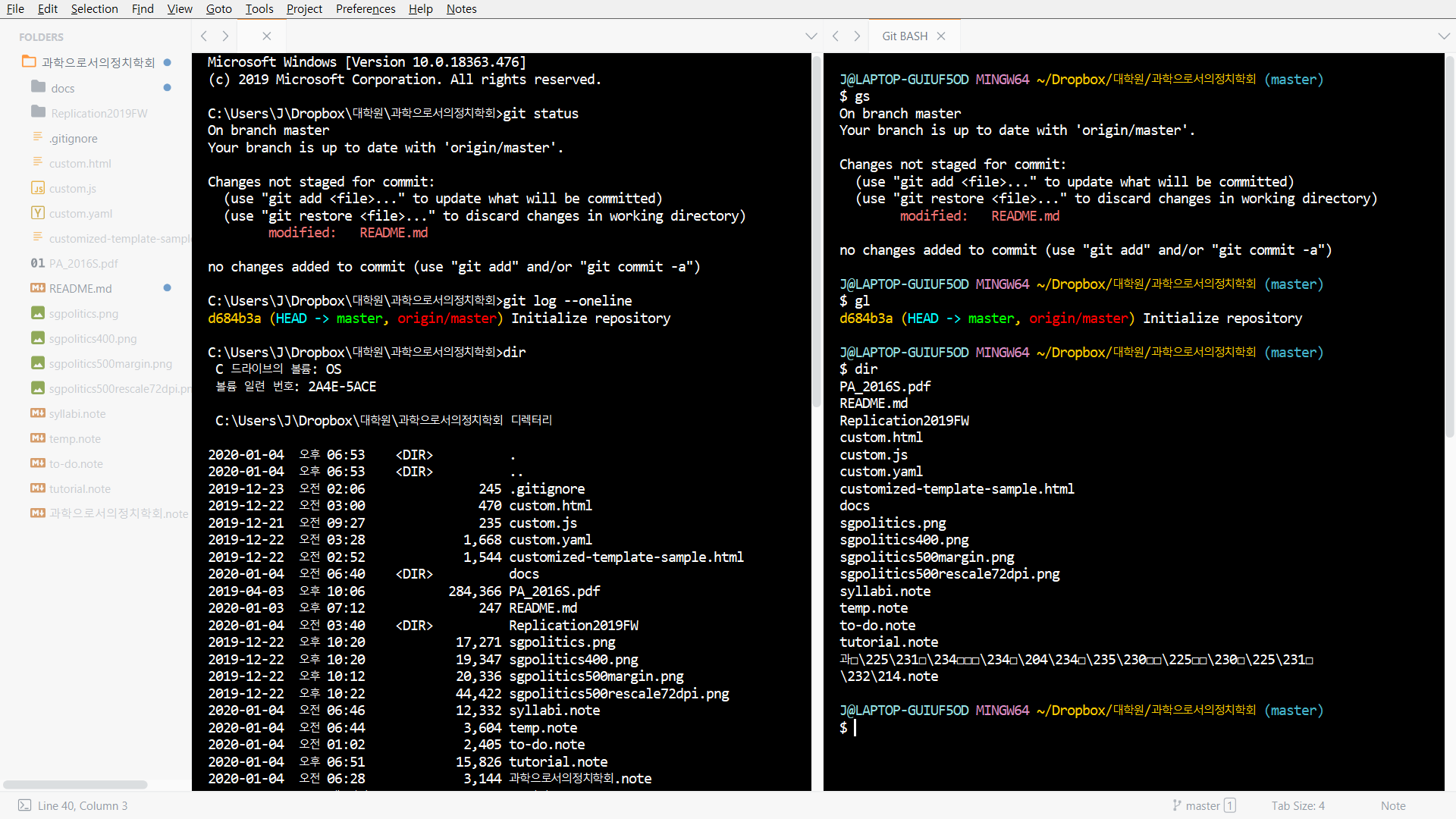This screenshot has height=819, width=1456.
Task: Open custom.yaml in sidebar
Action: [81, 214]
